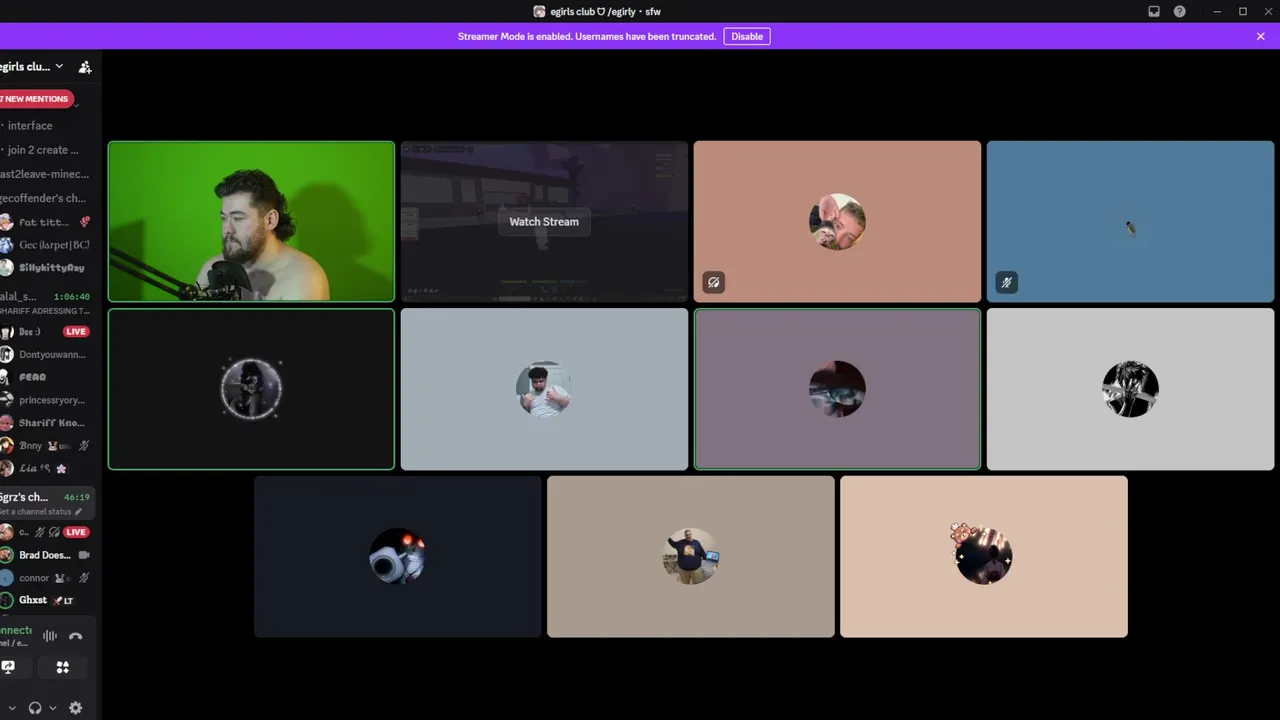Image resolution: width=1280 pixels, height=720 pixels.
Task: Select the Fat titt user in voice list
Action: [47, 222]
